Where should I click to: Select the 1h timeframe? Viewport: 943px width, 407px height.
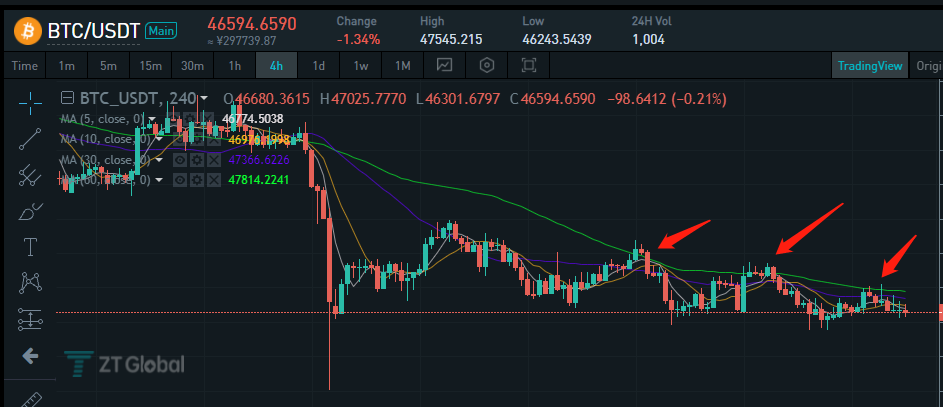click(235, 66)
